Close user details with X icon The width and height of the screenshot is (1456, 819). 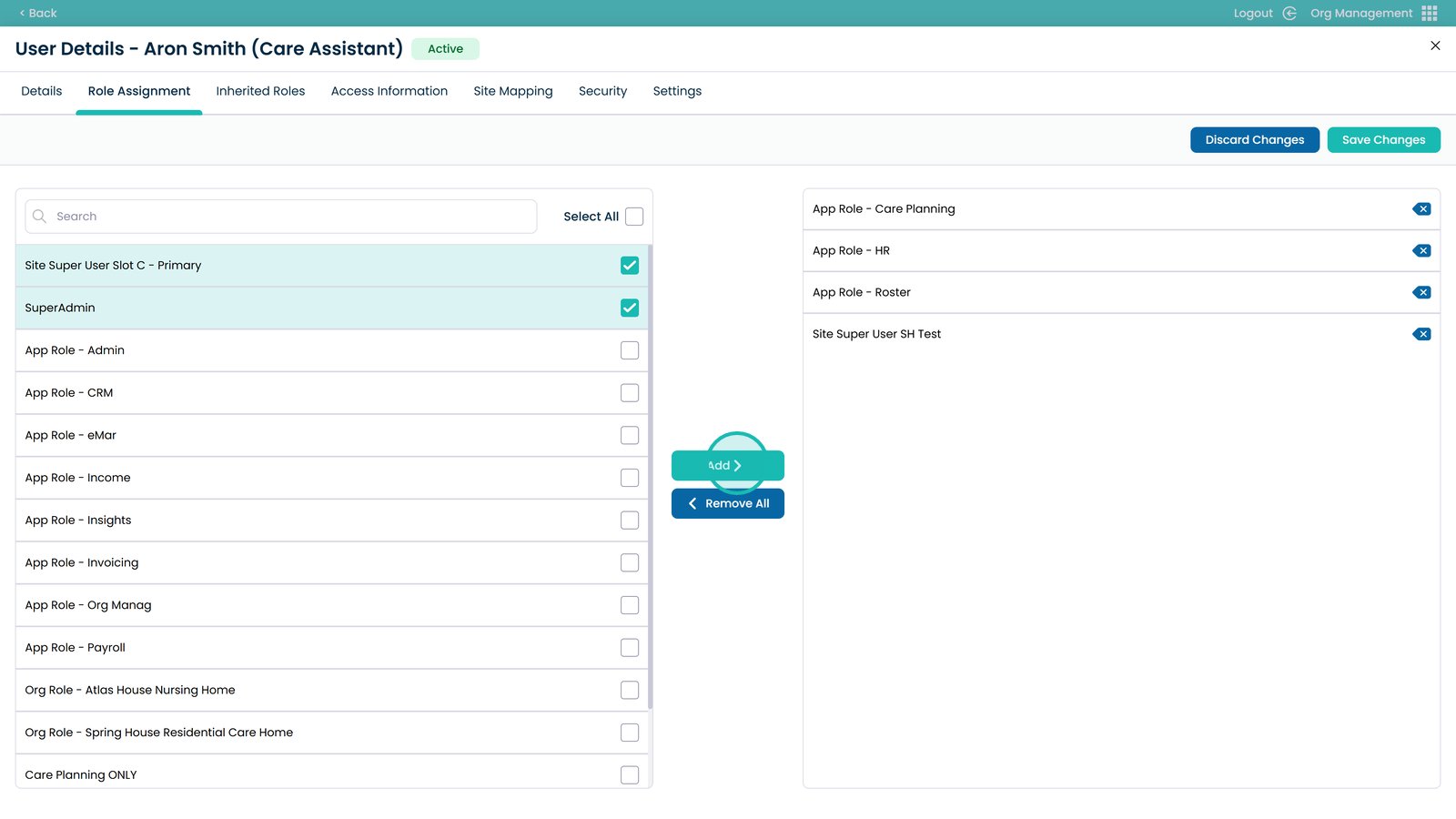coord(1435,45)
